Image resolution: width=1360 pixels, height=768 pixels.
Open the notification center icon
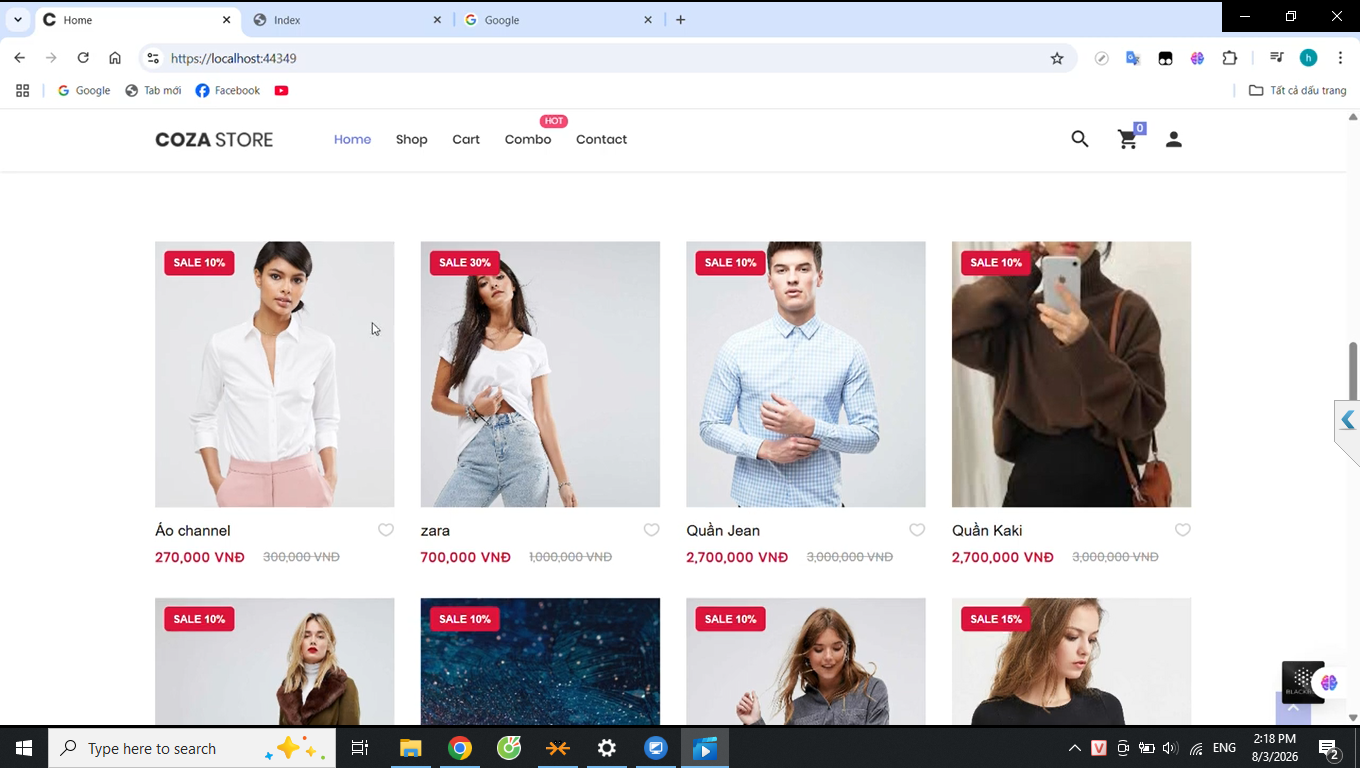click(x=1329, y=748)
